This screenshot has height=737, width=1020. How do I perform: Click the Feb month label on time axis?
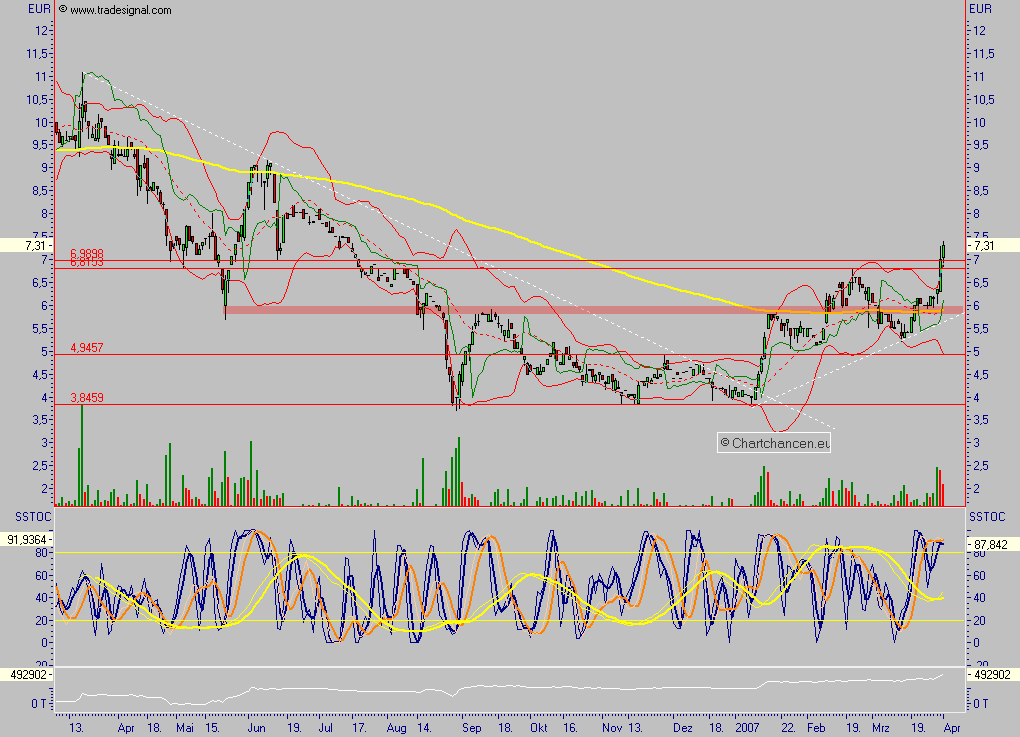pyautogui.click(x=816, y=728)
